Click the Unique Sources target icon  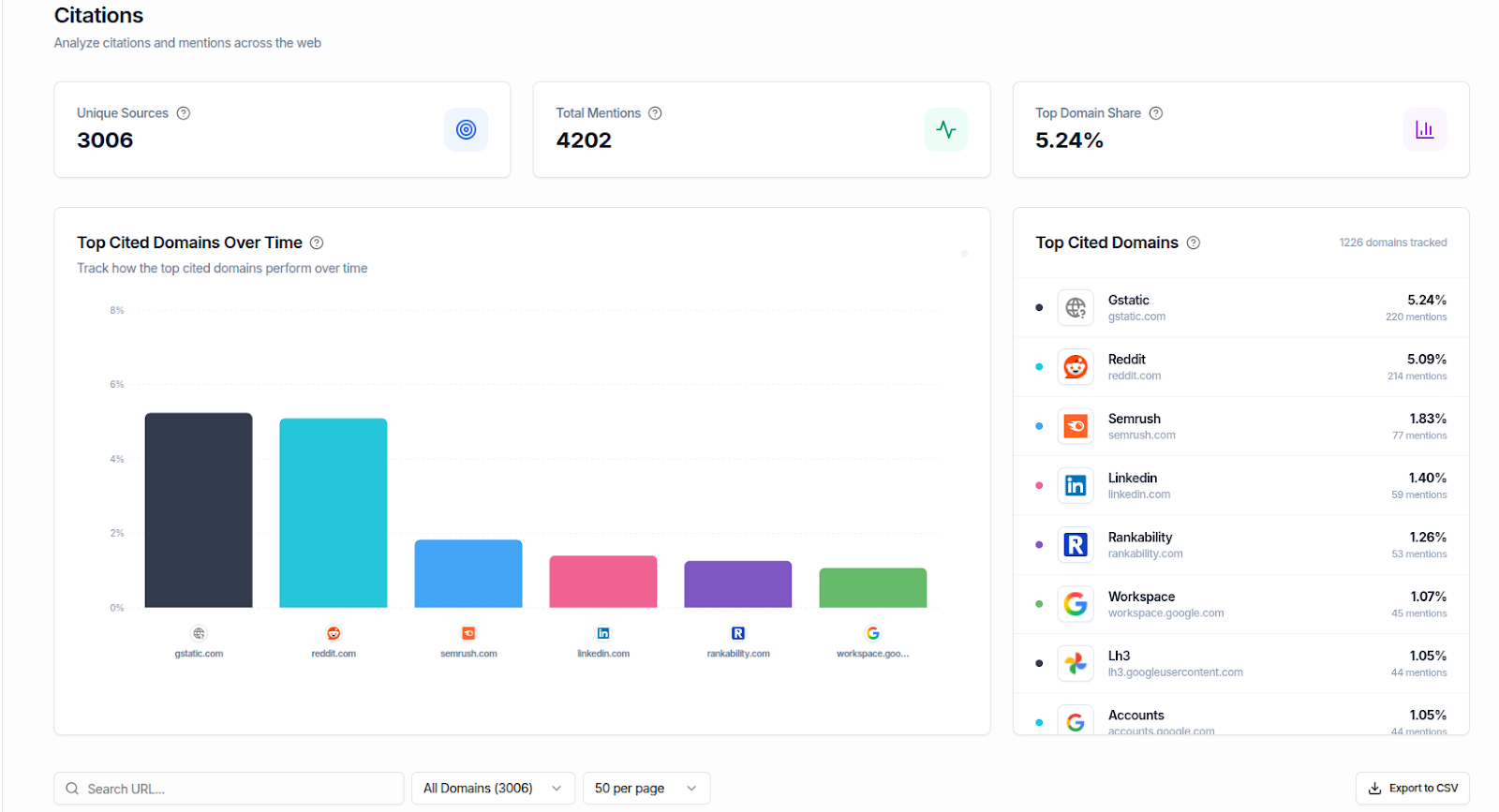pos(466,129)
